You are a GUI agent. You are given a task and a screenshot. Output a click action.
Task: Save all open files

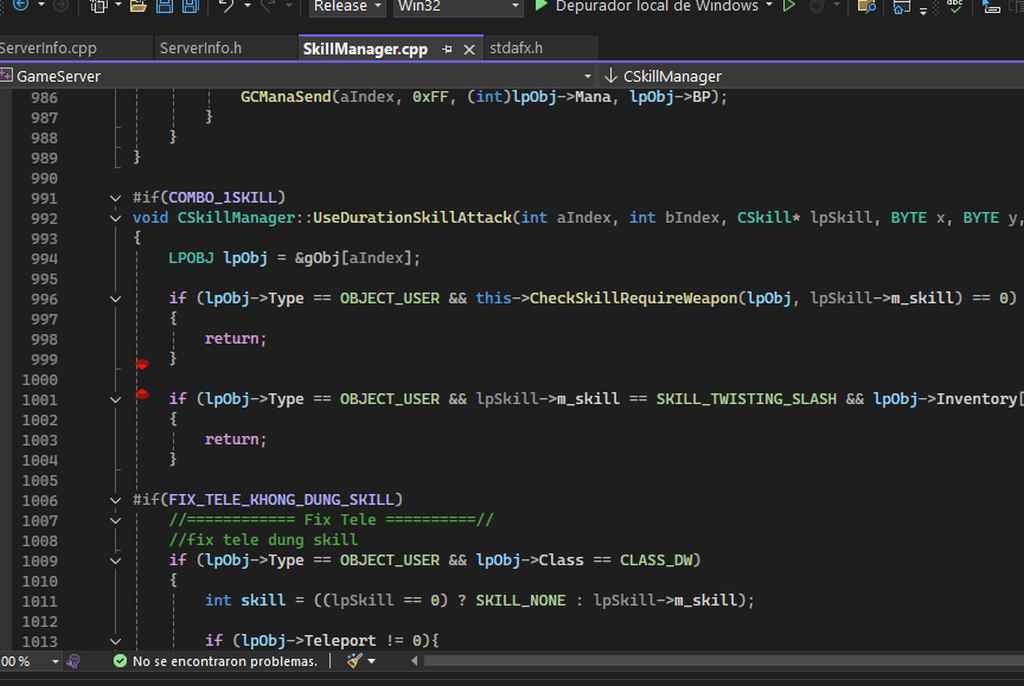click(x=190, y=6)
